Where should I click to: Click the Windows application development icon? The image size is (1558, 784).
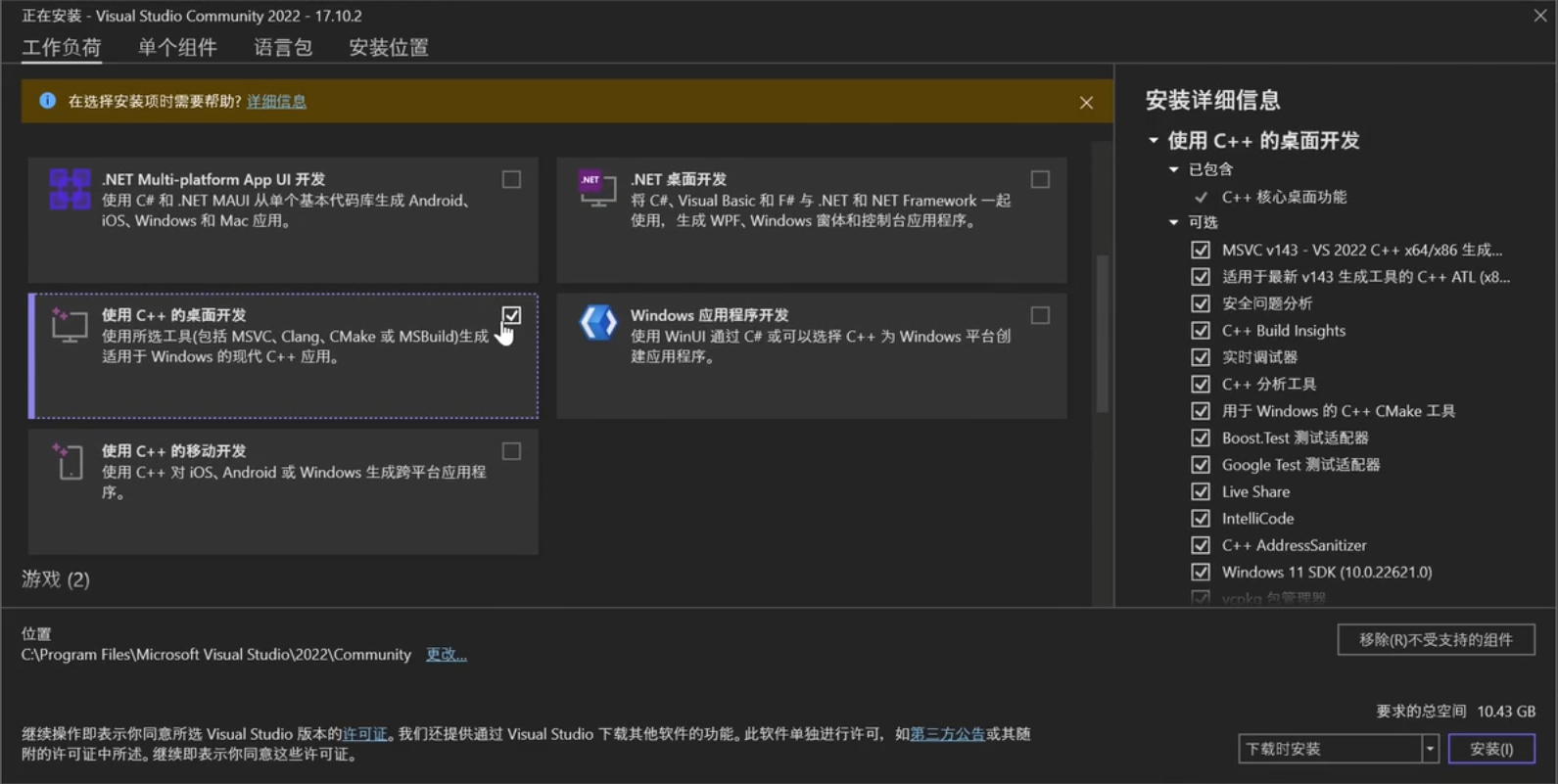tap(597, 322)
